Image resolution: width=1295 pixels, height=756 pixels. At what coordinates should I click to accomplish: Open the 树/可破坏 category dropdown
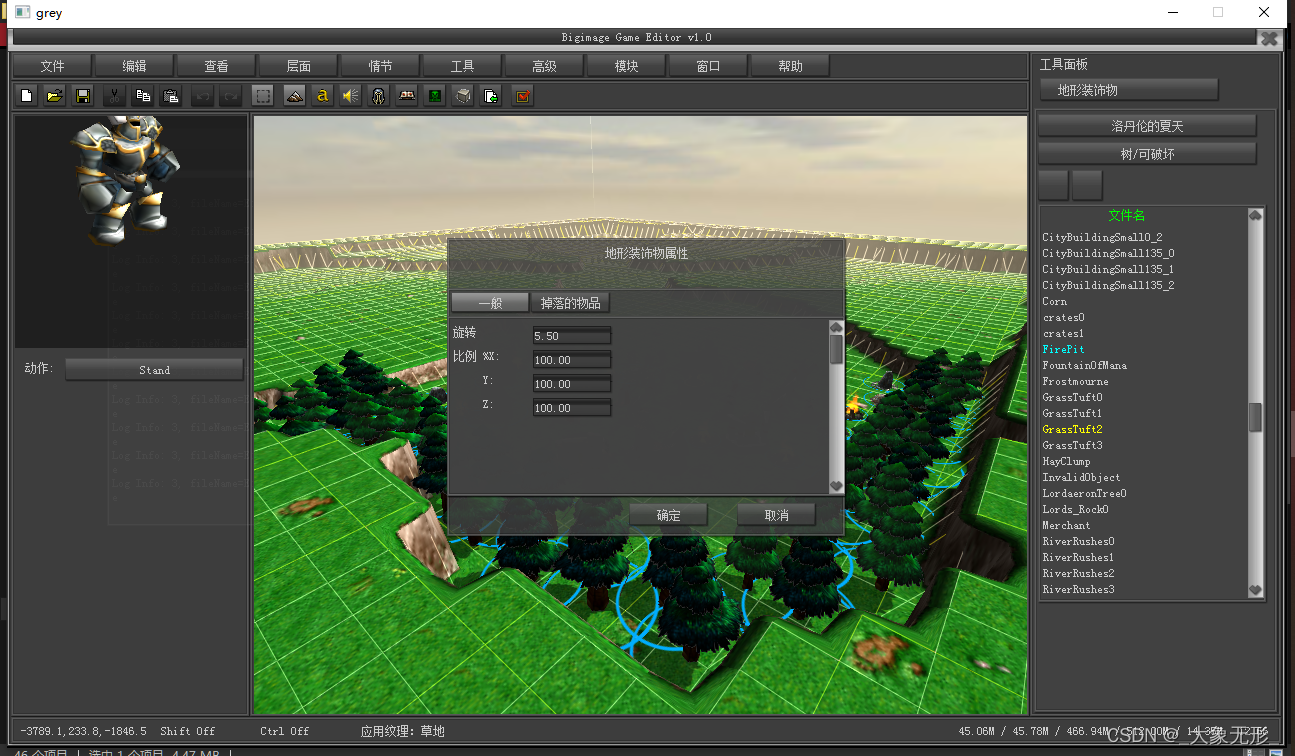coord(1147,154)
